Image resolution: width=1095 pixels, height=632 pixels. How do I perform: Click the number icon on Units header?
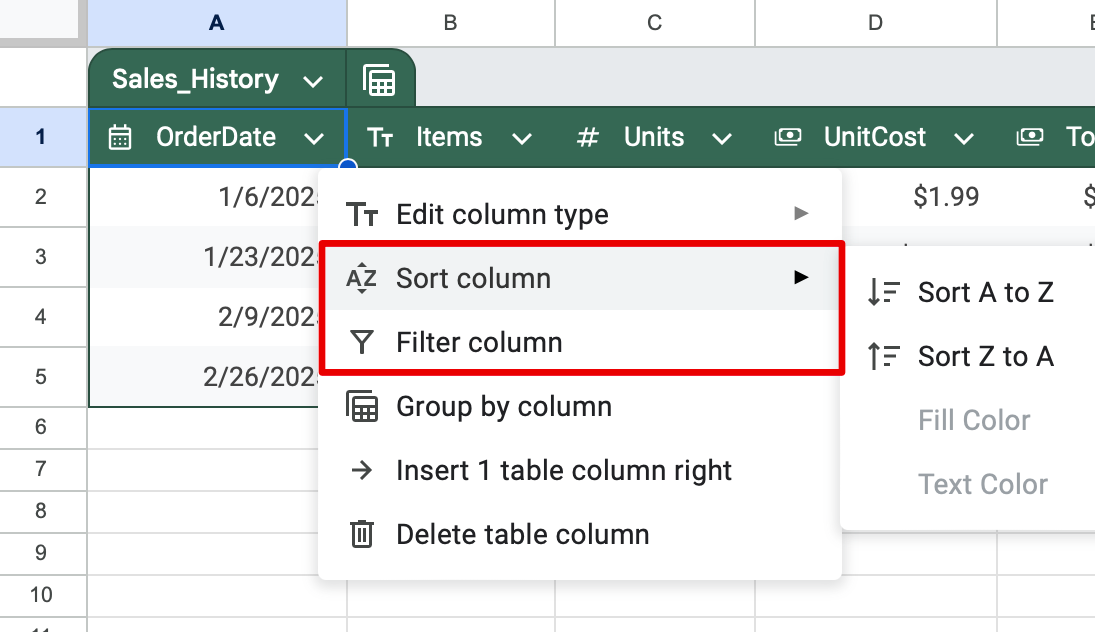tap(586, 137)
